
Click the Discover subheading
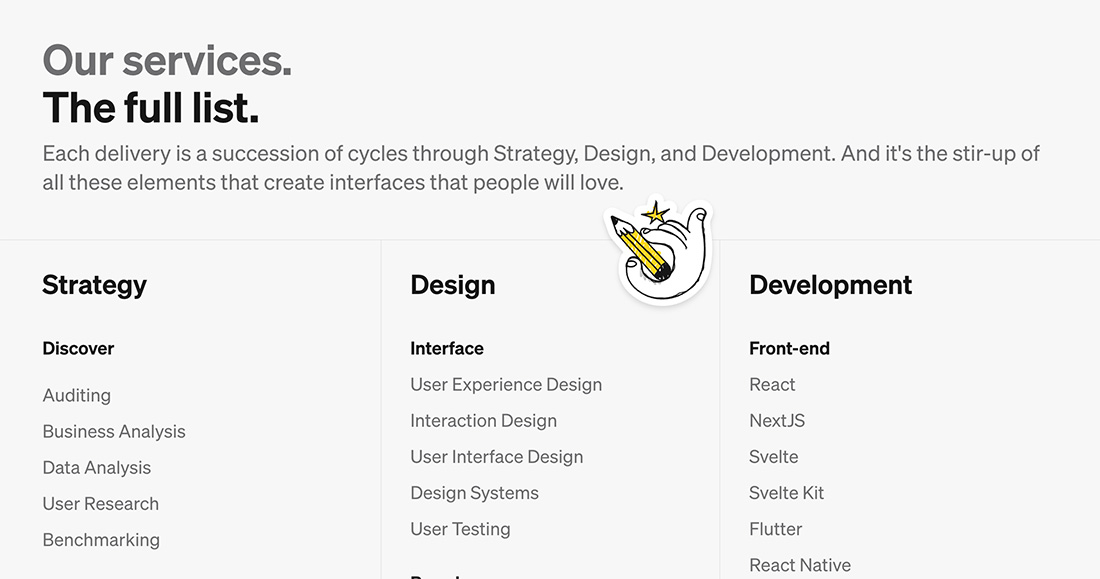coord(78,349)
